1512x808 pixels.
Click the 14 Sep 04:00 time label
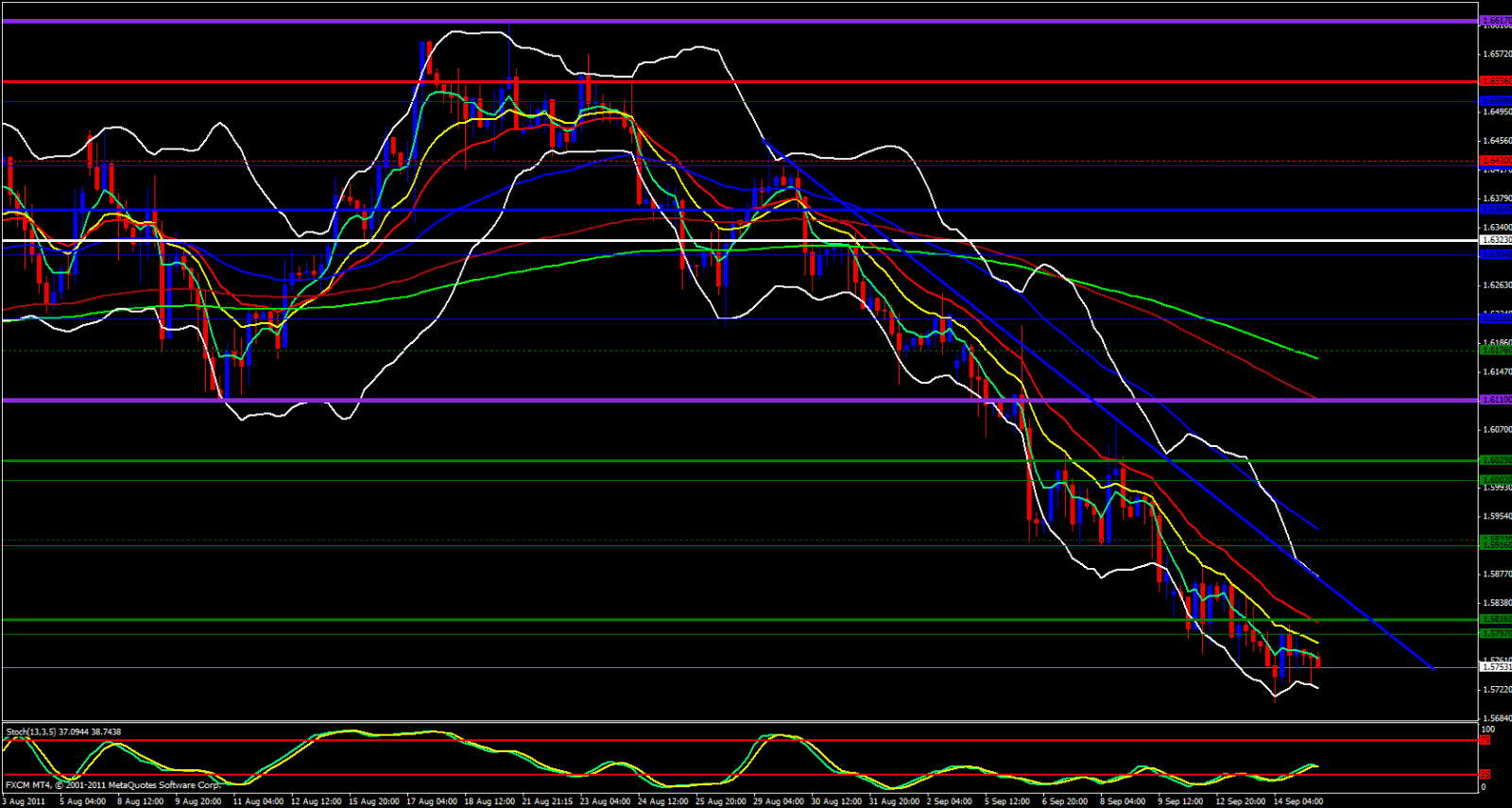click(1298, 801)
